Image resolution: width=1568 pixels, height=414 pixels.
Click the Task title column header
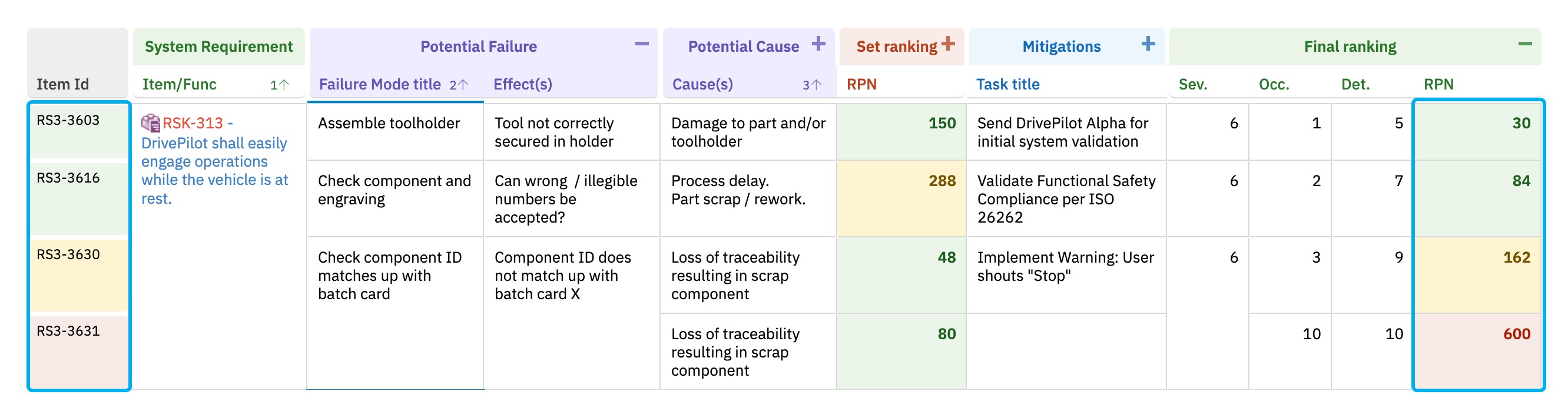1007,85
